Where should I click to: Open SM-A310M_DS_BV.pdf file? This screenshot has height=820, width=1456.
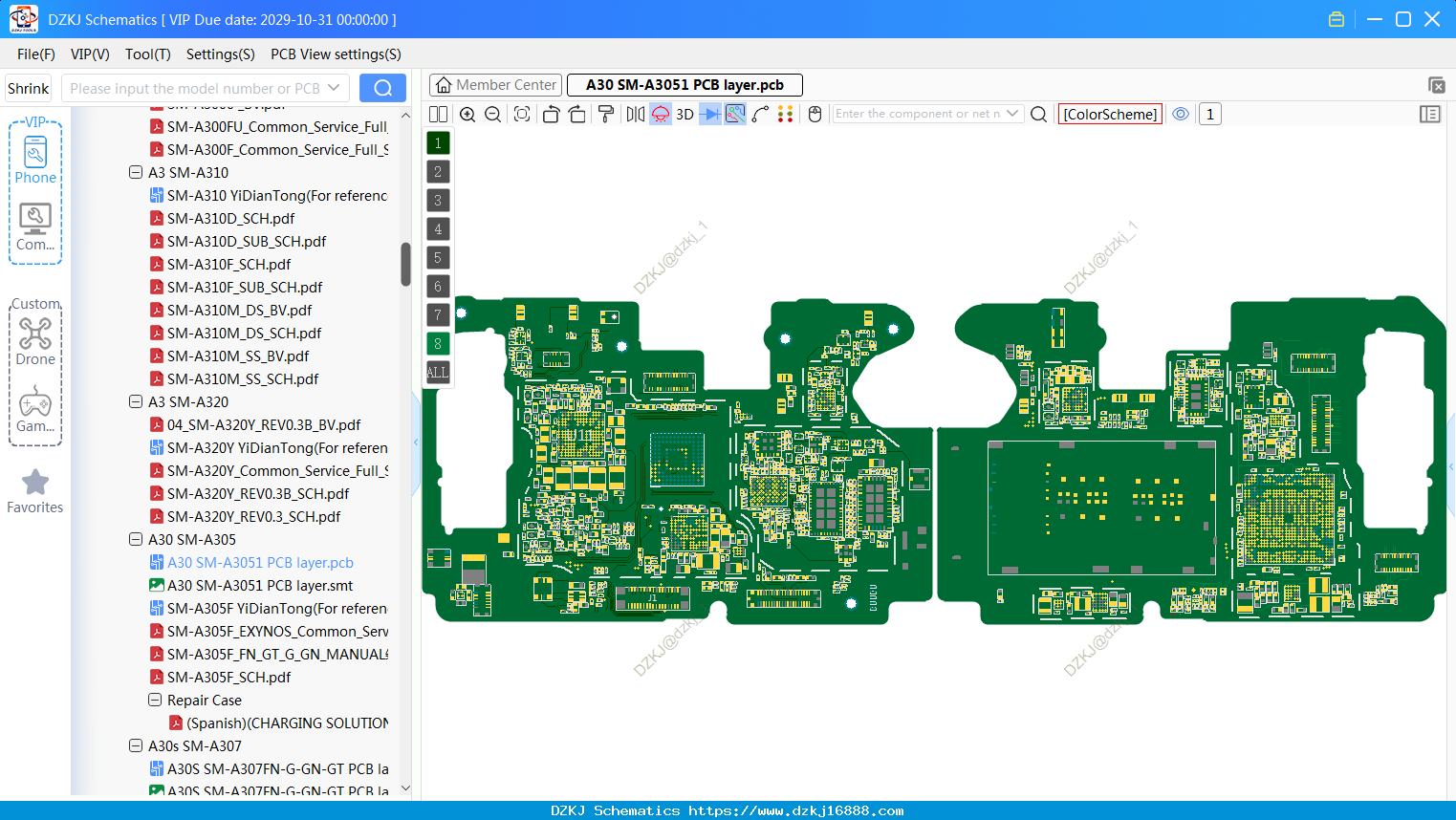coord(240,311)
